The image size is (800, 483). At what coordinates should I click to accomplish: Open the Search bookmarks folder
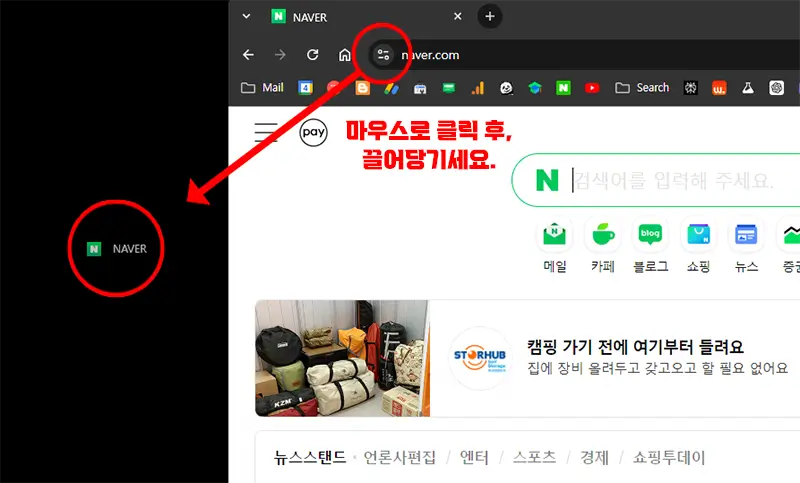[x=642, y=88]
